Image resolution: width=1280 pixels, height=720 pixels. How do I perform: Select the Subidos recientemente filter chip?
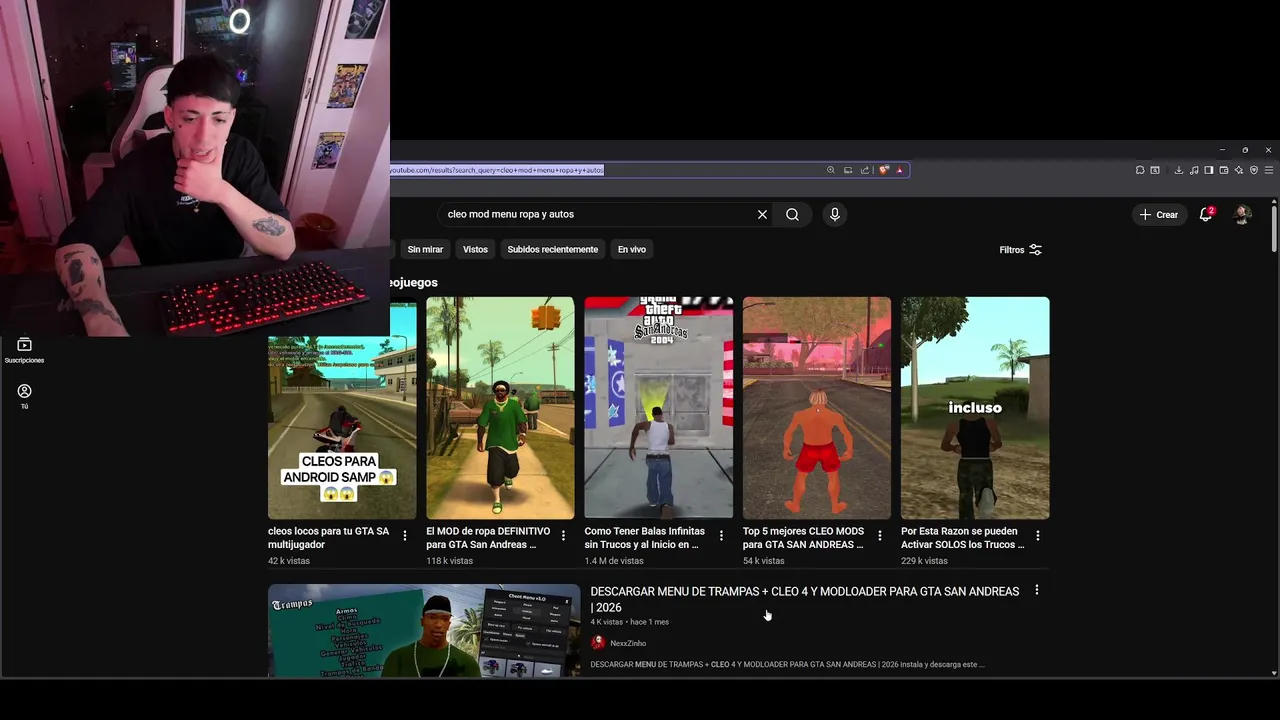click(552, 250)
